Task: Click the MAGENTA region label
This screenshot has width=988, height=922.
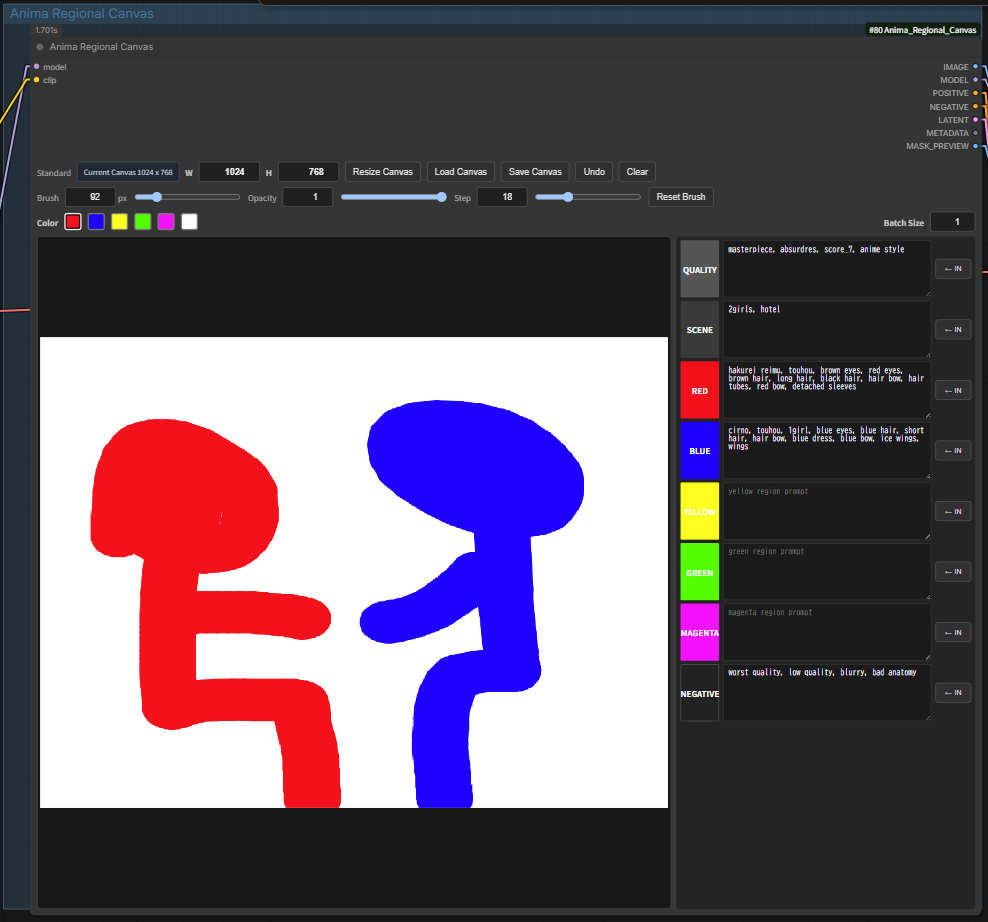Action: point(699,632)
